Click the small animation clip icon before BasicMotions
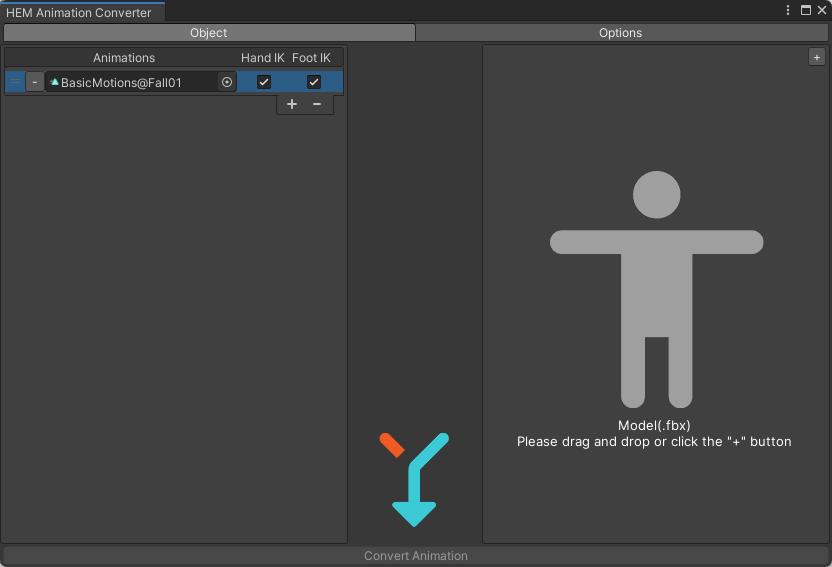This screenshot has width=832, height=567. 54,82
